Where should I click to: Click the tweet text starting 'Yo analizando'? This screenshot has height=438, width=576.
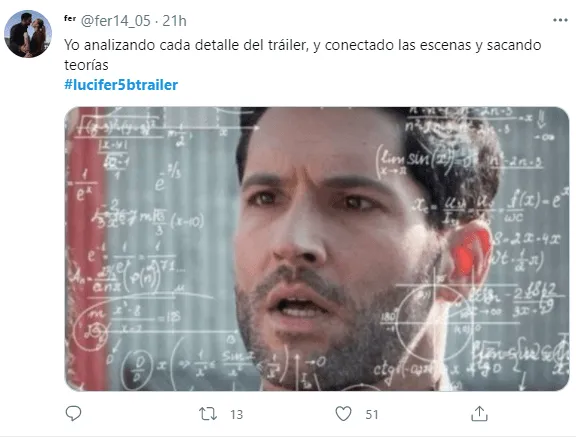click(x=303, y=55)
